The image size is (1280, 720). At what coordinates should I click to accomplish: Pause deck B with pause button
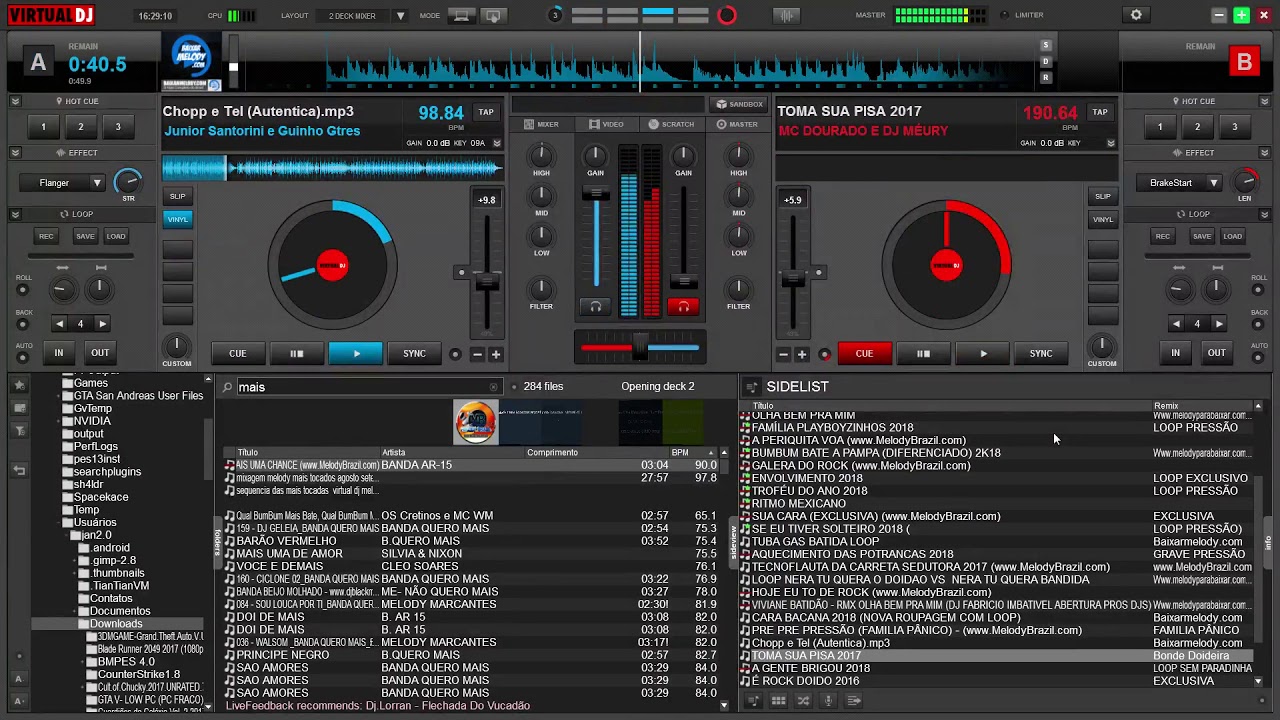923,353
